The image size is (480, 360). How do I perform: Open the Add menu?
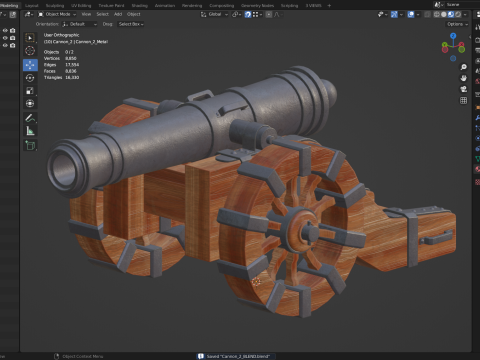pos(118,14)
